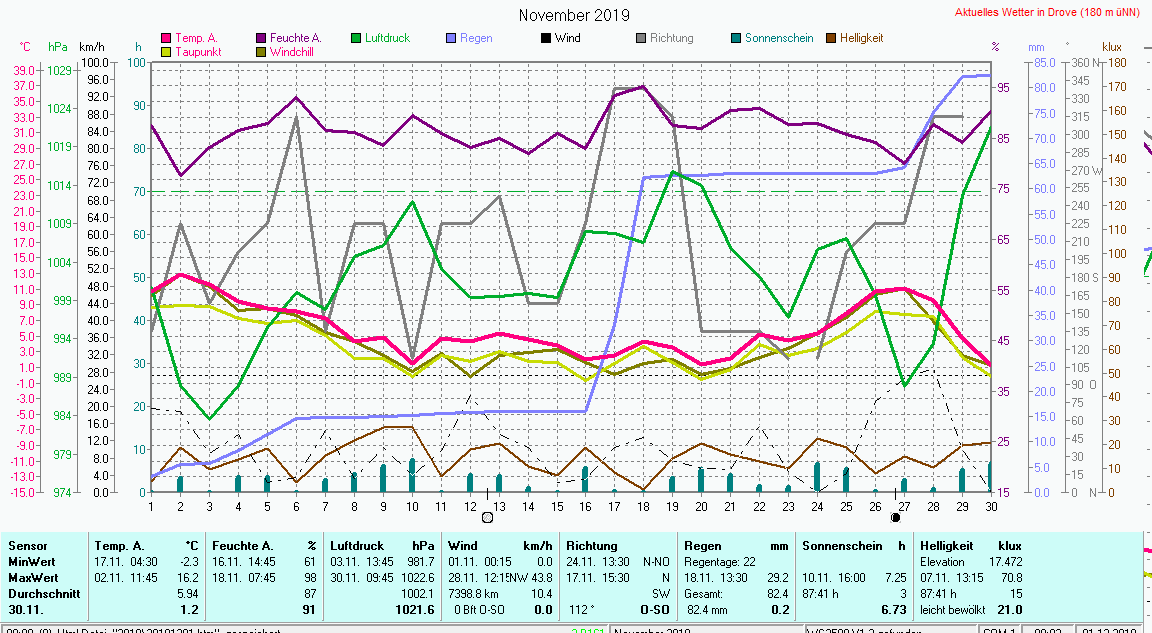
Task: Click the teal Sonnenschein legend square
Action: [x=735, y=39]
